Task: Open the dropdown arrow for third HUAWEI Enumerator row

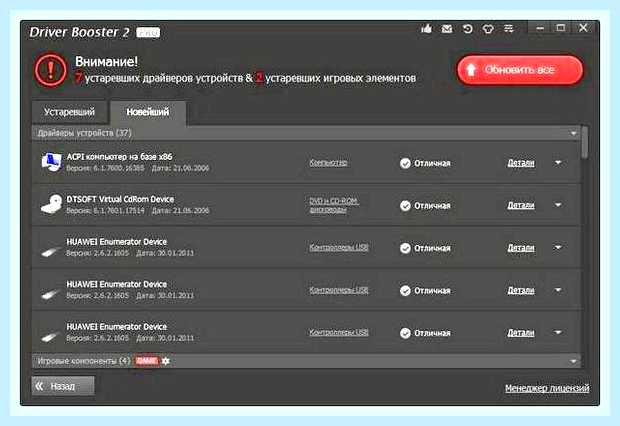Action: (x=558, y=332)
